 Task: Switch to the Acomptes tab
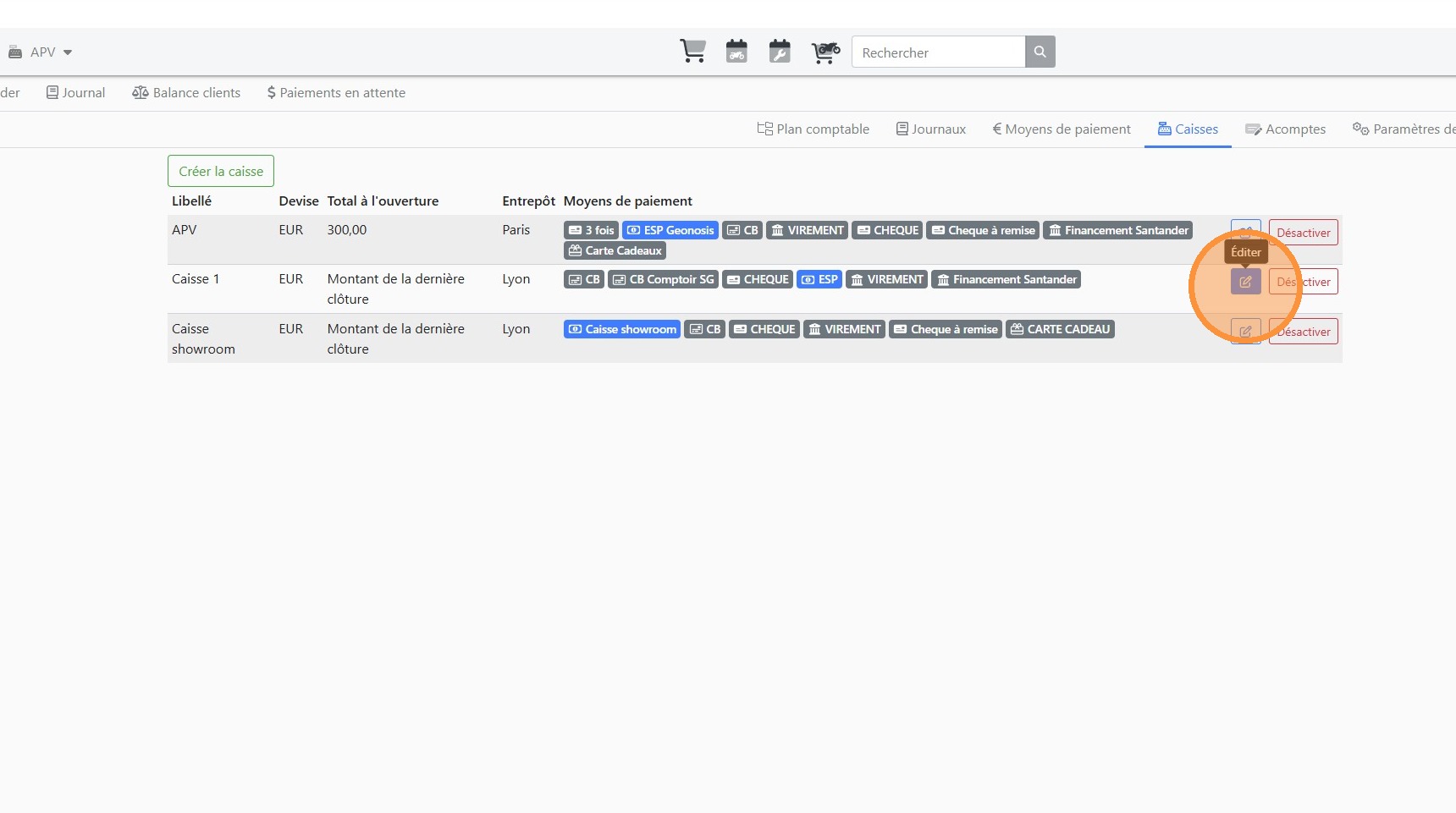pos(1286,129)
